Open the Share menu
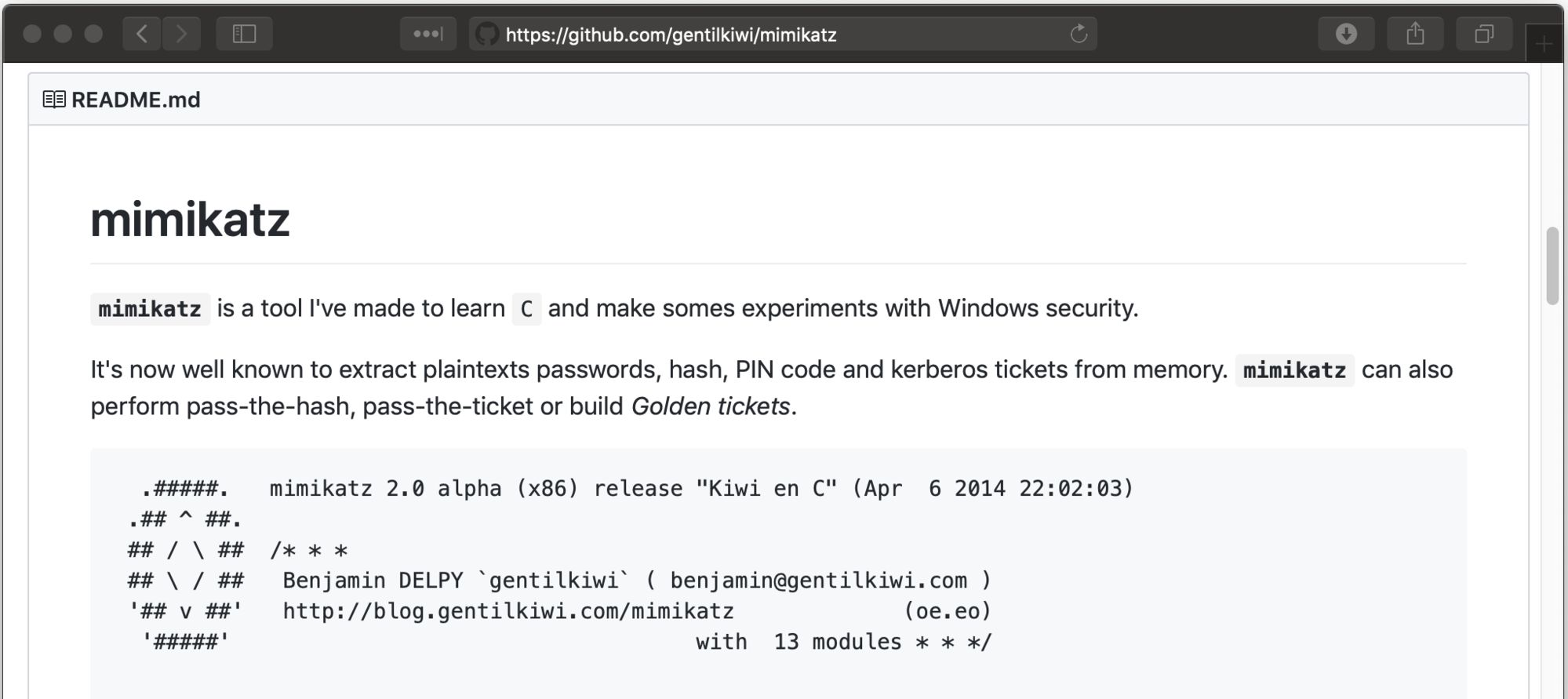This screenshot has height=699, width=1568. [1414, 34]
